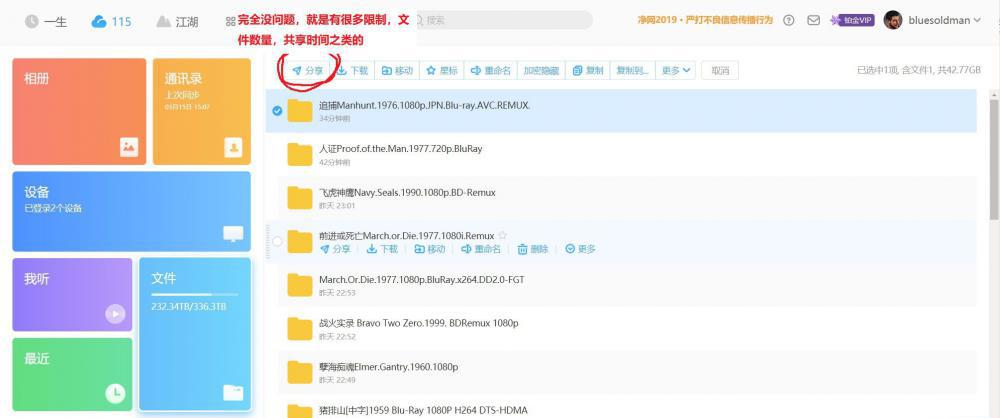Open the 战火实录 Bravo Two Zero folder
1000x418 pixels.
pos(418,323)
